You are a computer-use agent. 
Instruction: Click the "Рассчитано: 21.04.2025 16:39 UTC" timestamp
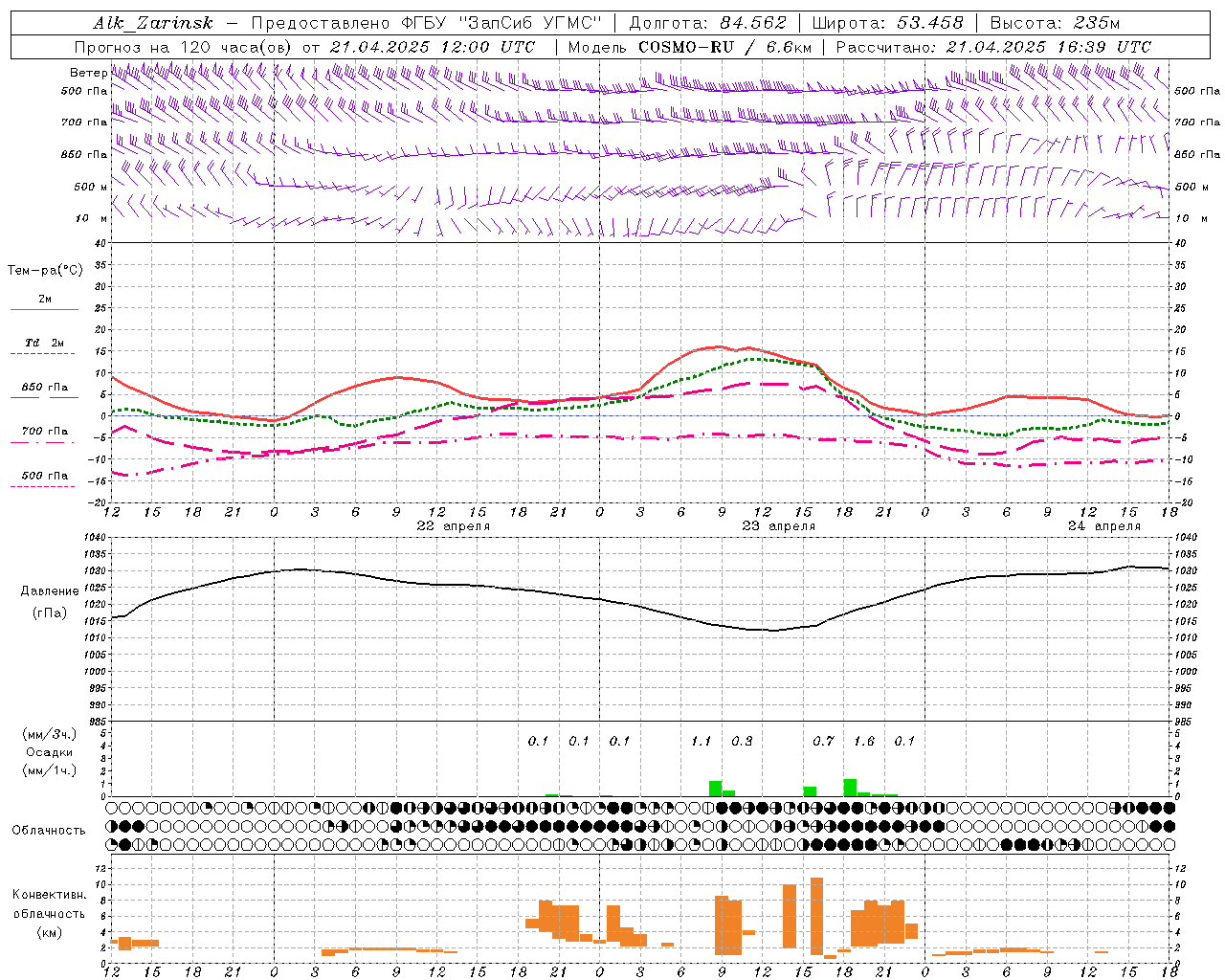[993, 47]
